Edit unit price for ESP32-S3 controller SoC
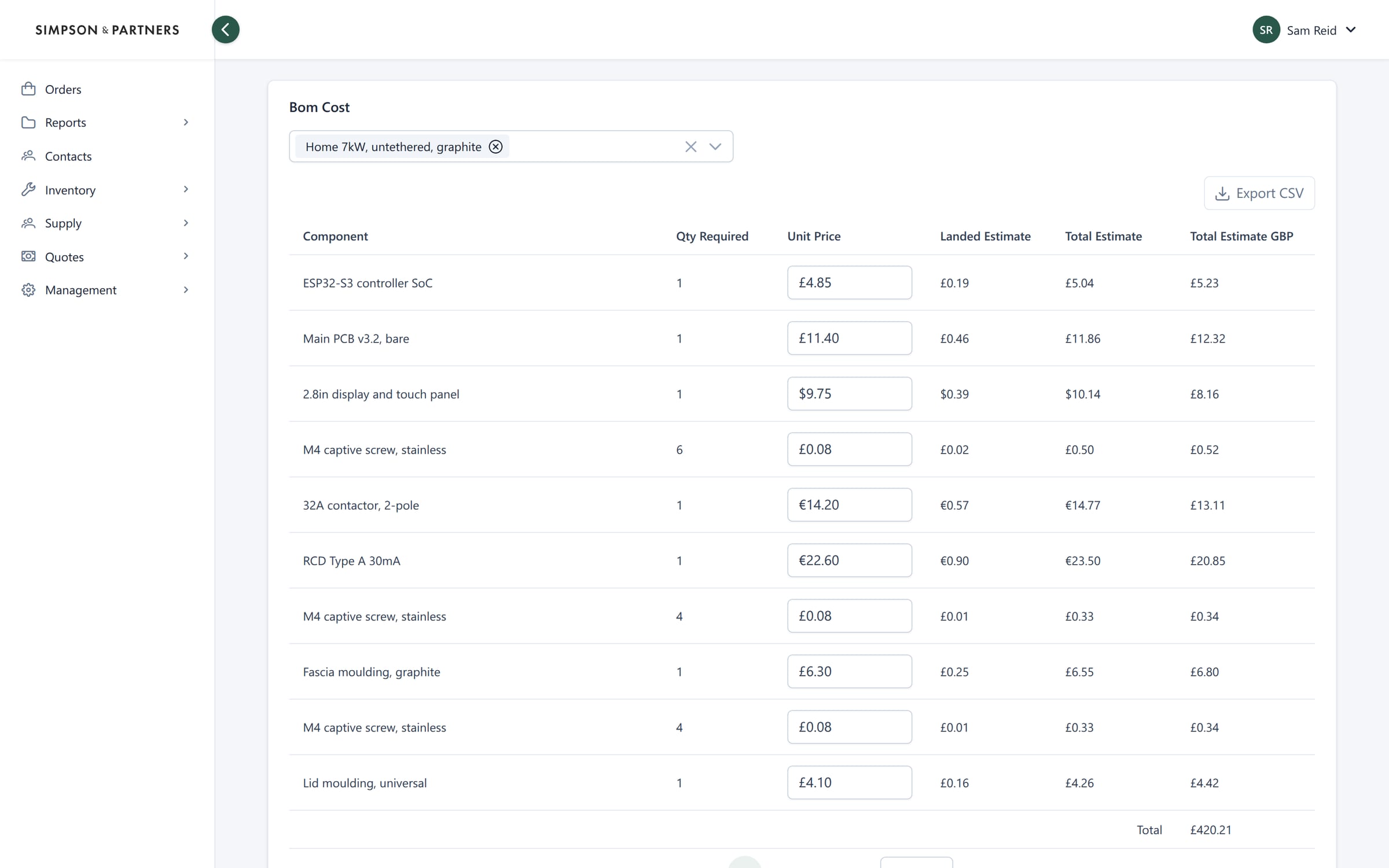The height and width of the screenshot is (868, 1389). click(x=850, y=282)
